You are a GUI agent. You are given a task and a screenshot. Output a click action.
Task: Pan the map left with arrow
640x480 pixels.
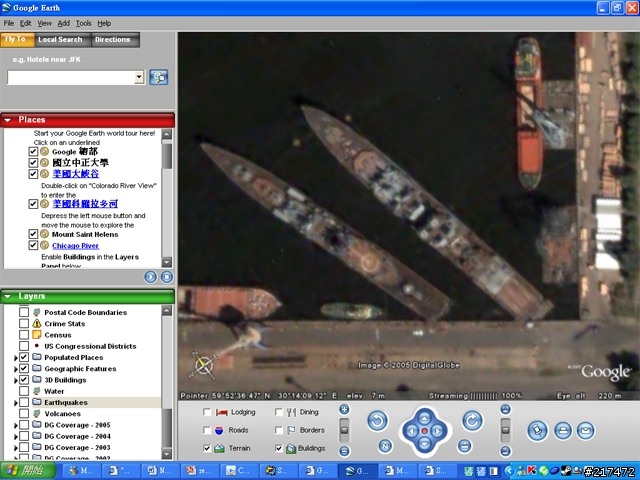coord(411,431)
